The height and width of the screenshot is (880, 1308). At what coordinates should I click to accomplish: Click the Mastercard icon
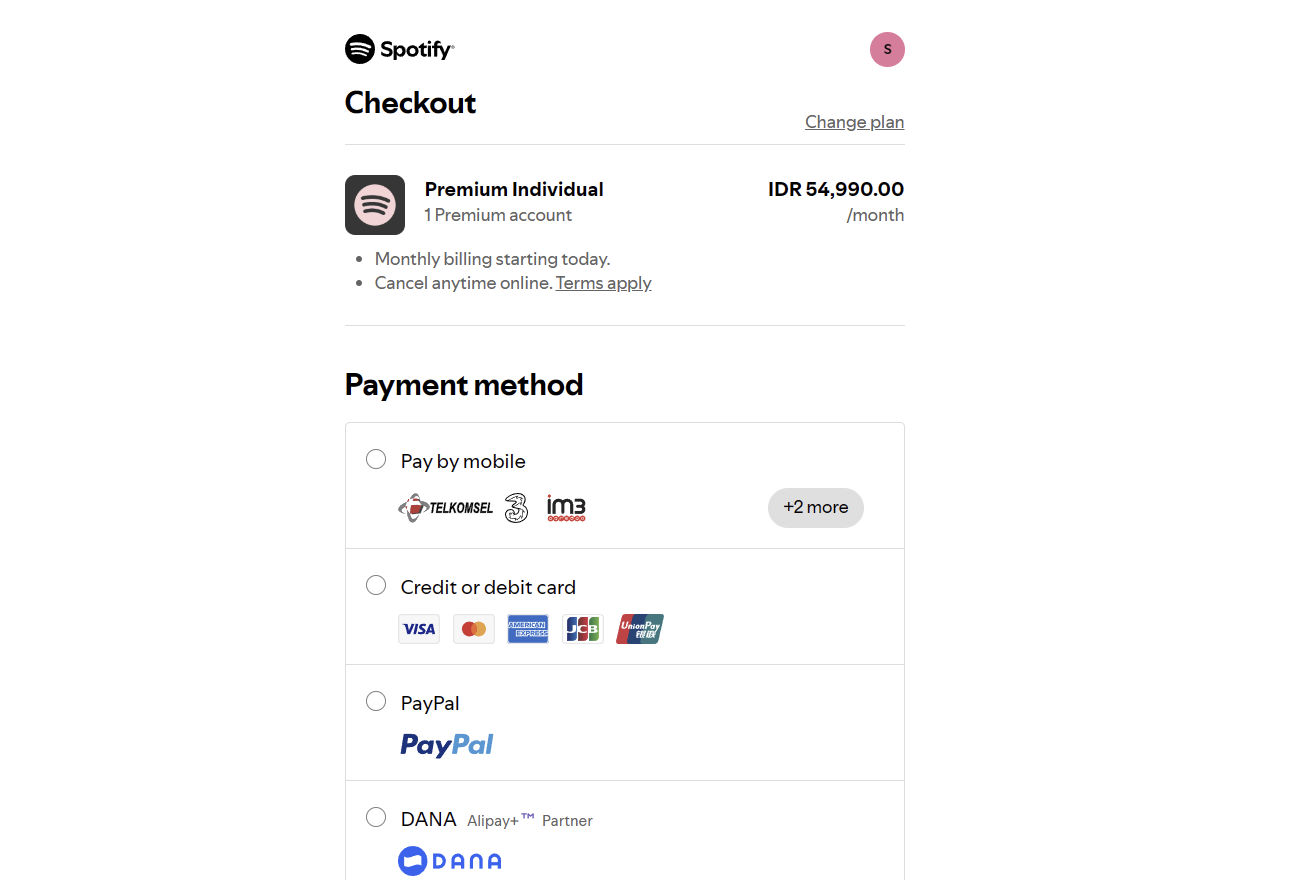pyautogui.click(x=474, y=629)
